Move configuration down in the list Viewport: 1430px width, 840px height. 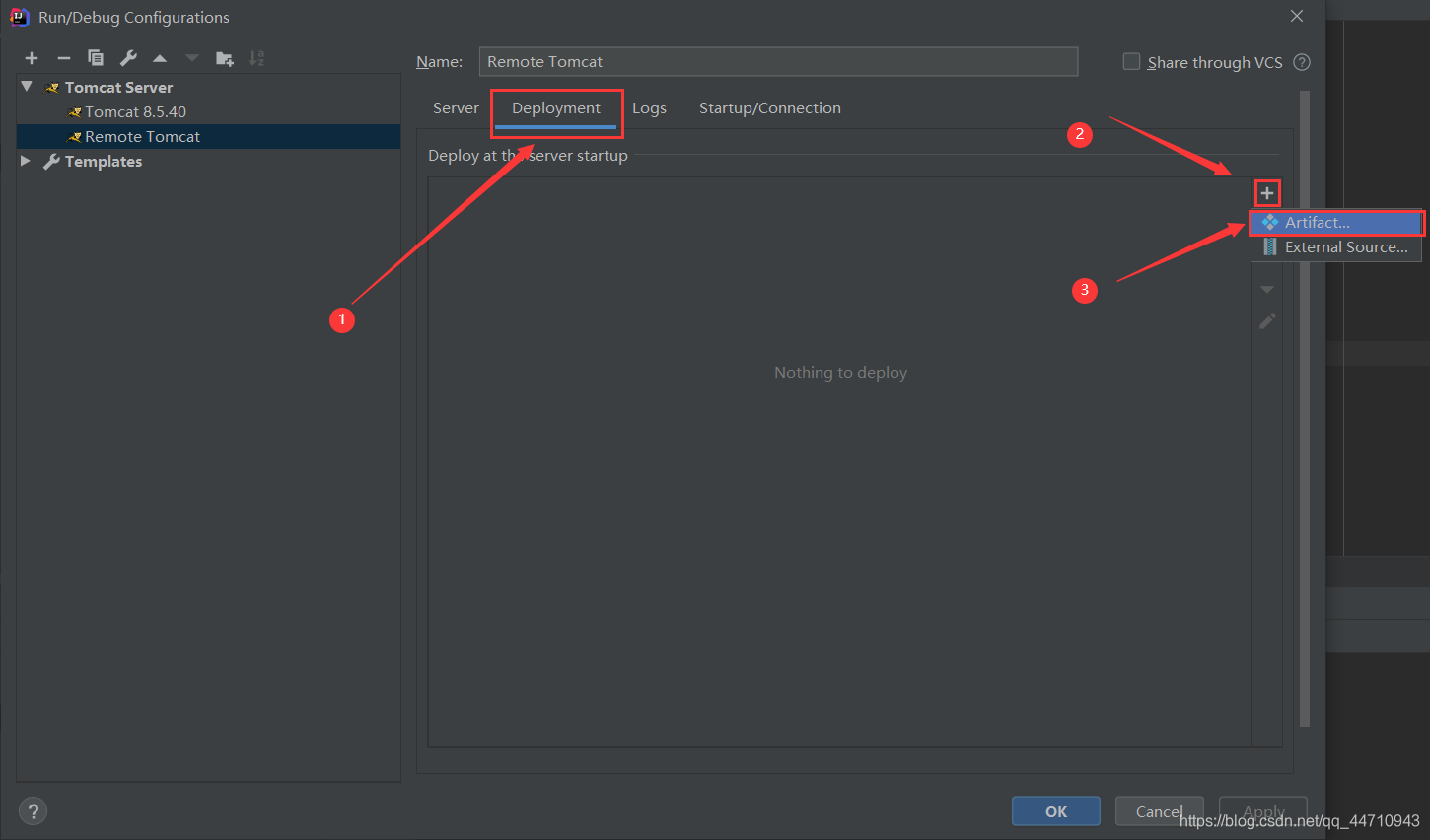[x=192, y=58]
